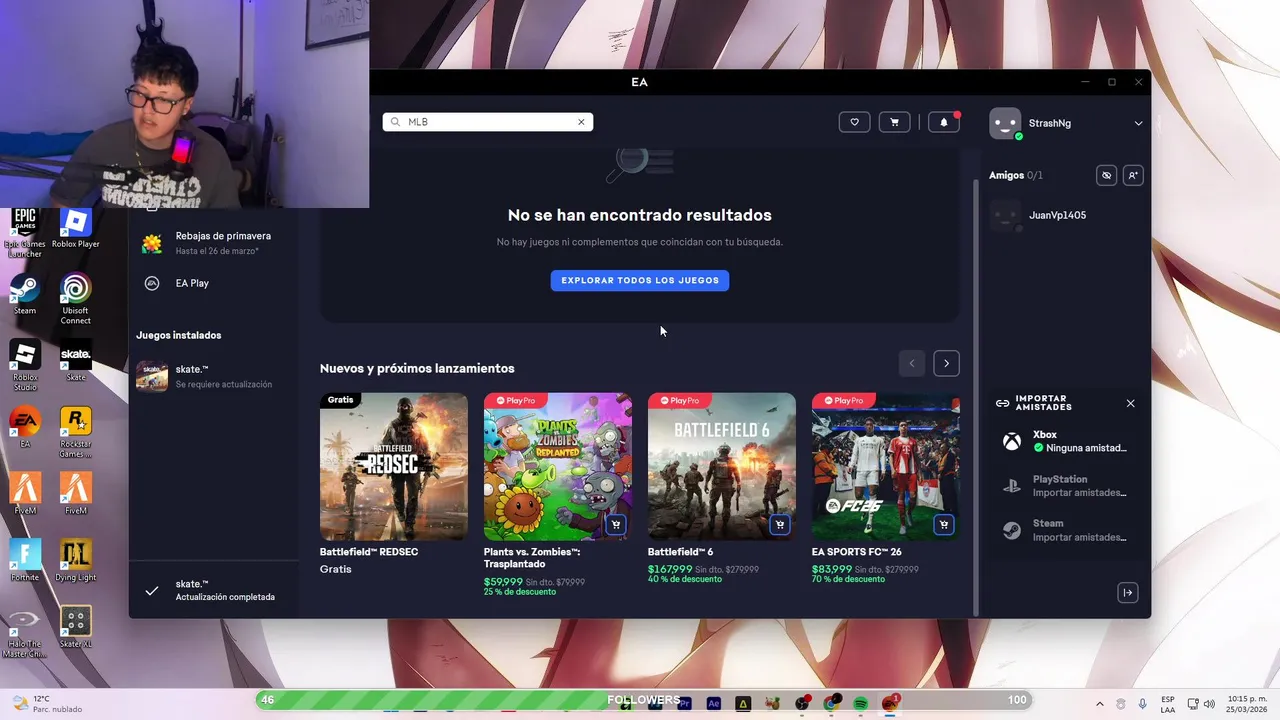Screen dimensions: 1280x720
Task: Open the Plants vs. Zombies Replanted cover
Action: (x=558, y=466)
